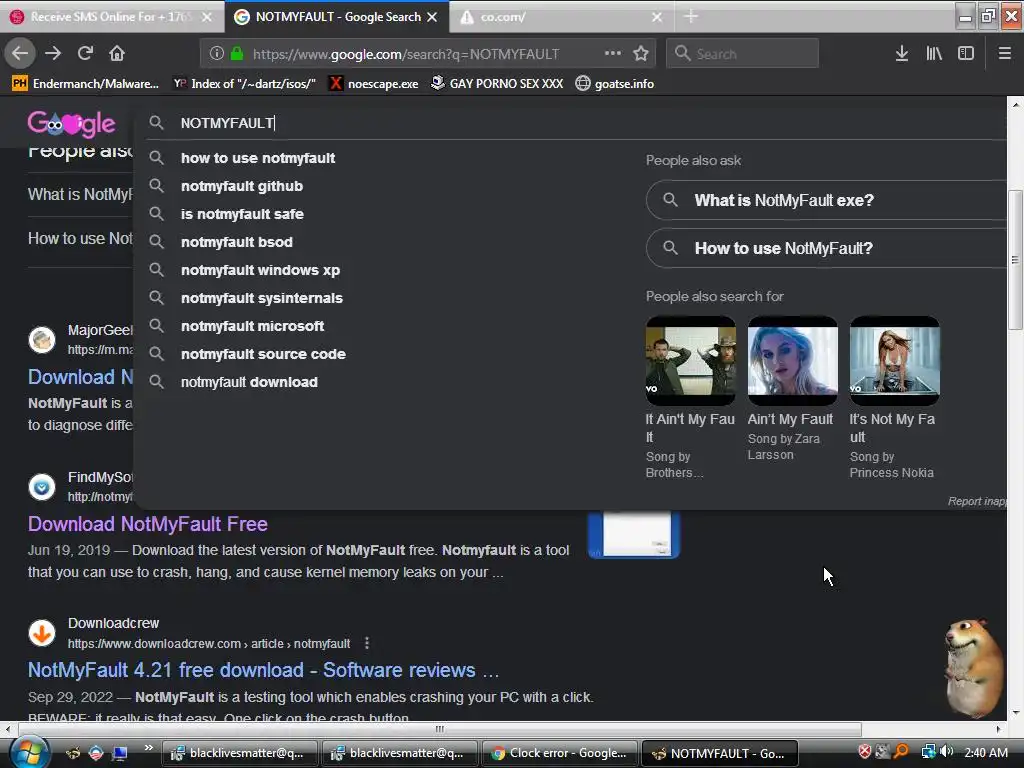Open a new browser tab
The height and width of the screenshot is (768, 1024).
point(691,17)
